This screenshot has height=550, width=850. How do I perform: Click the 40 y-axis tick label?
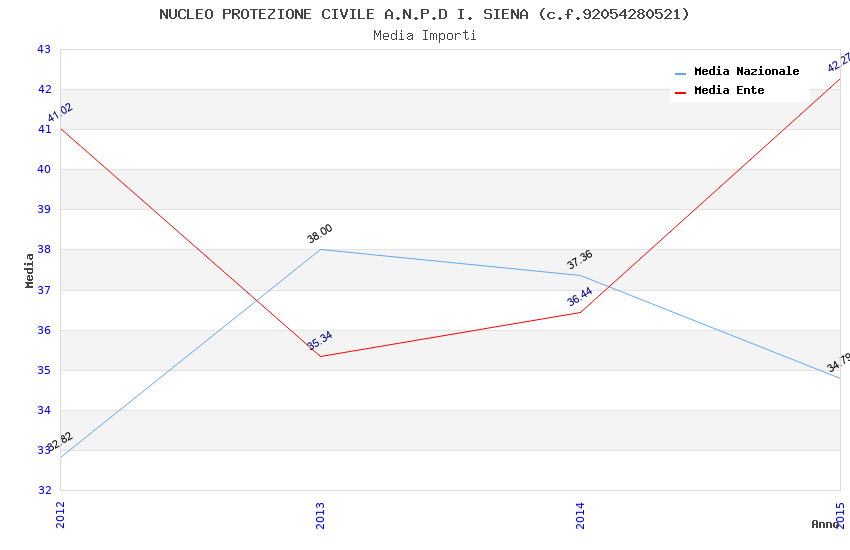(43, 169)
